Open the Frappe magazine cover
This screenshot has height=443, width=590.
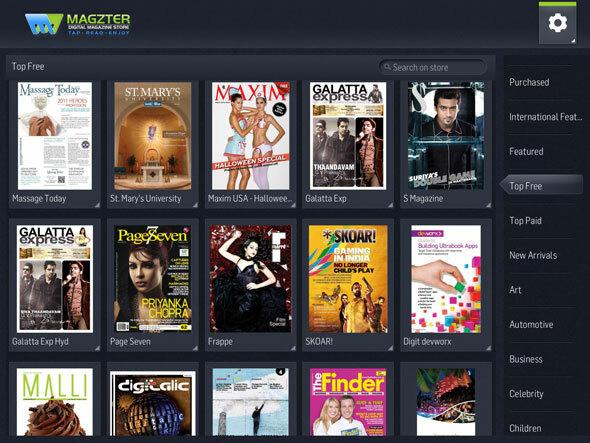click(x=251, y=279)
